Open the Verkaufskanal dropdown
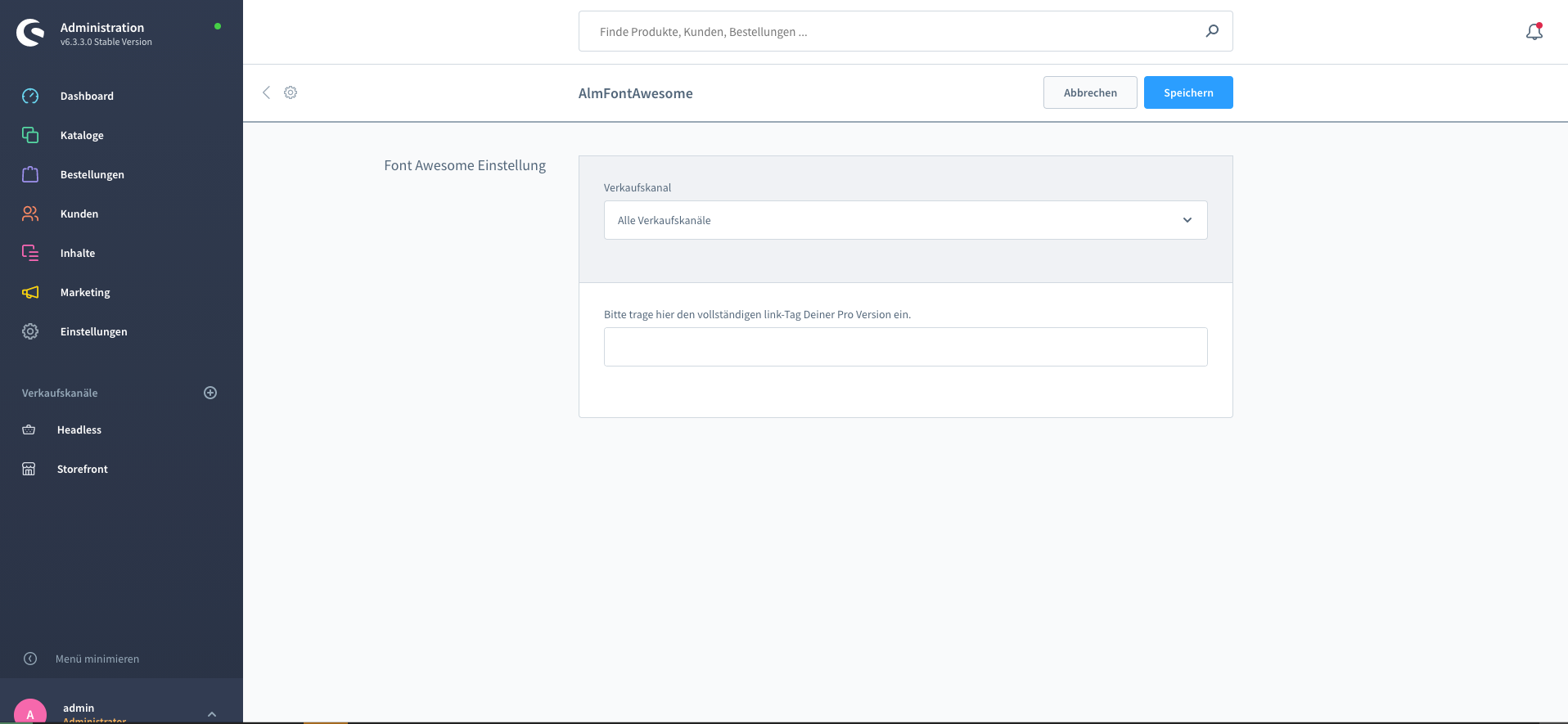This screenshot has height=724, width=1568. click(905, 220)
